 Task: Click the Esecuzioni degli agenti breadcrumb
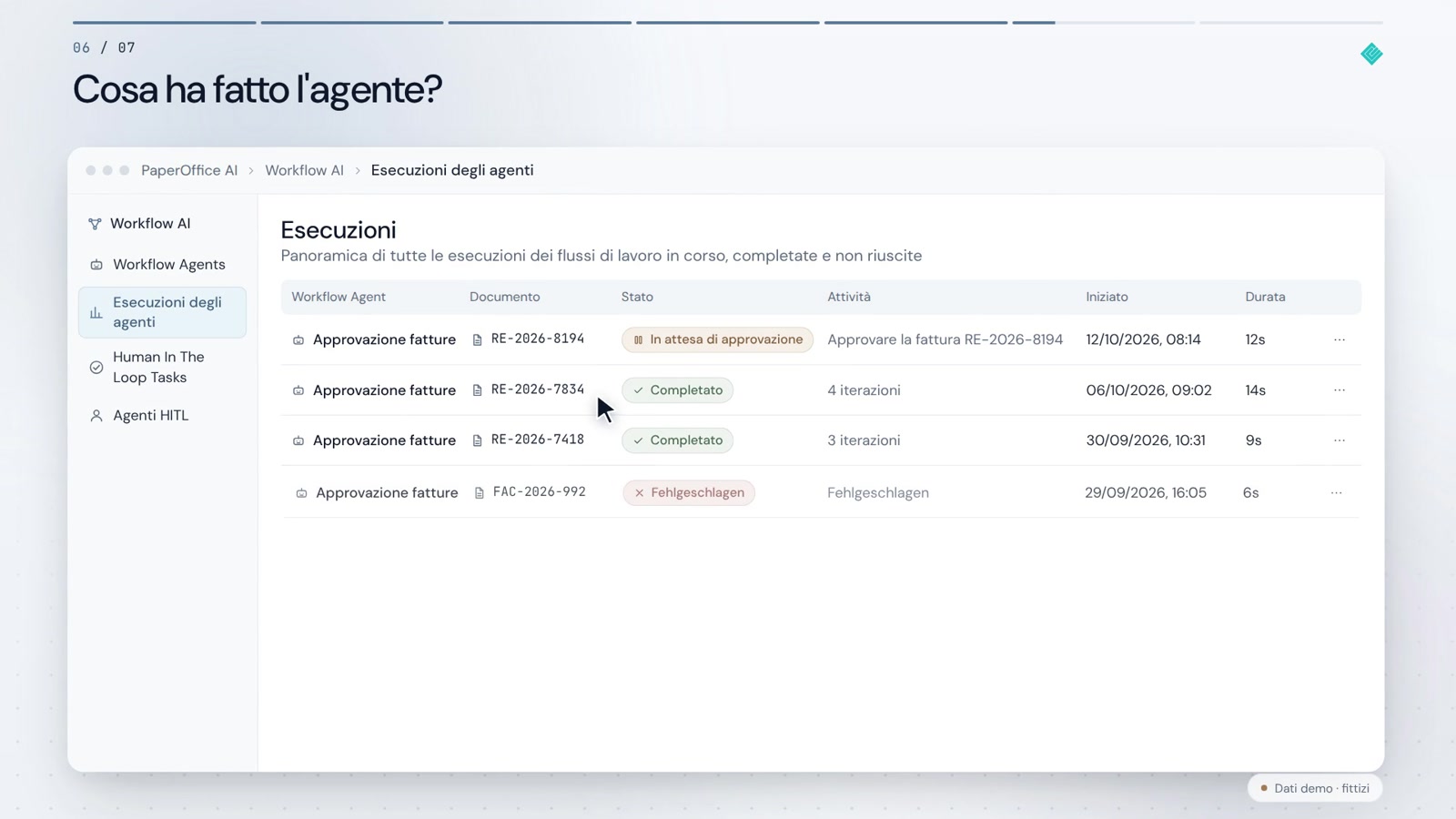pos(452,171)
